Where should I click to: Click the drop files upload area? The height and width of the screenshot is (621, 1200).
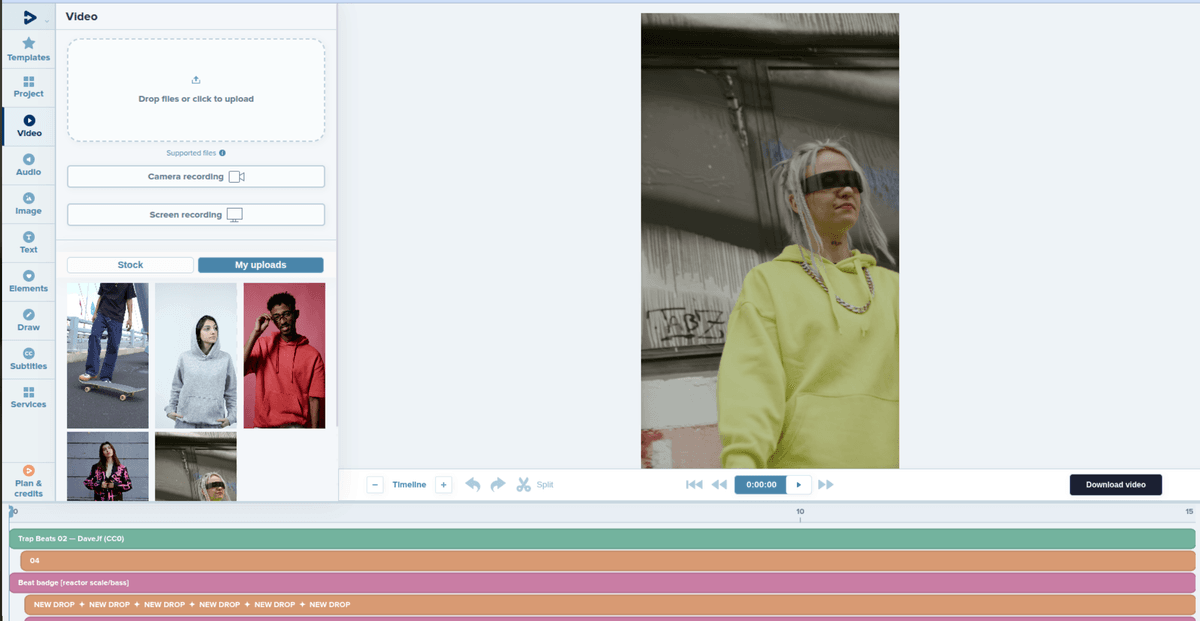tap(196, 90)
